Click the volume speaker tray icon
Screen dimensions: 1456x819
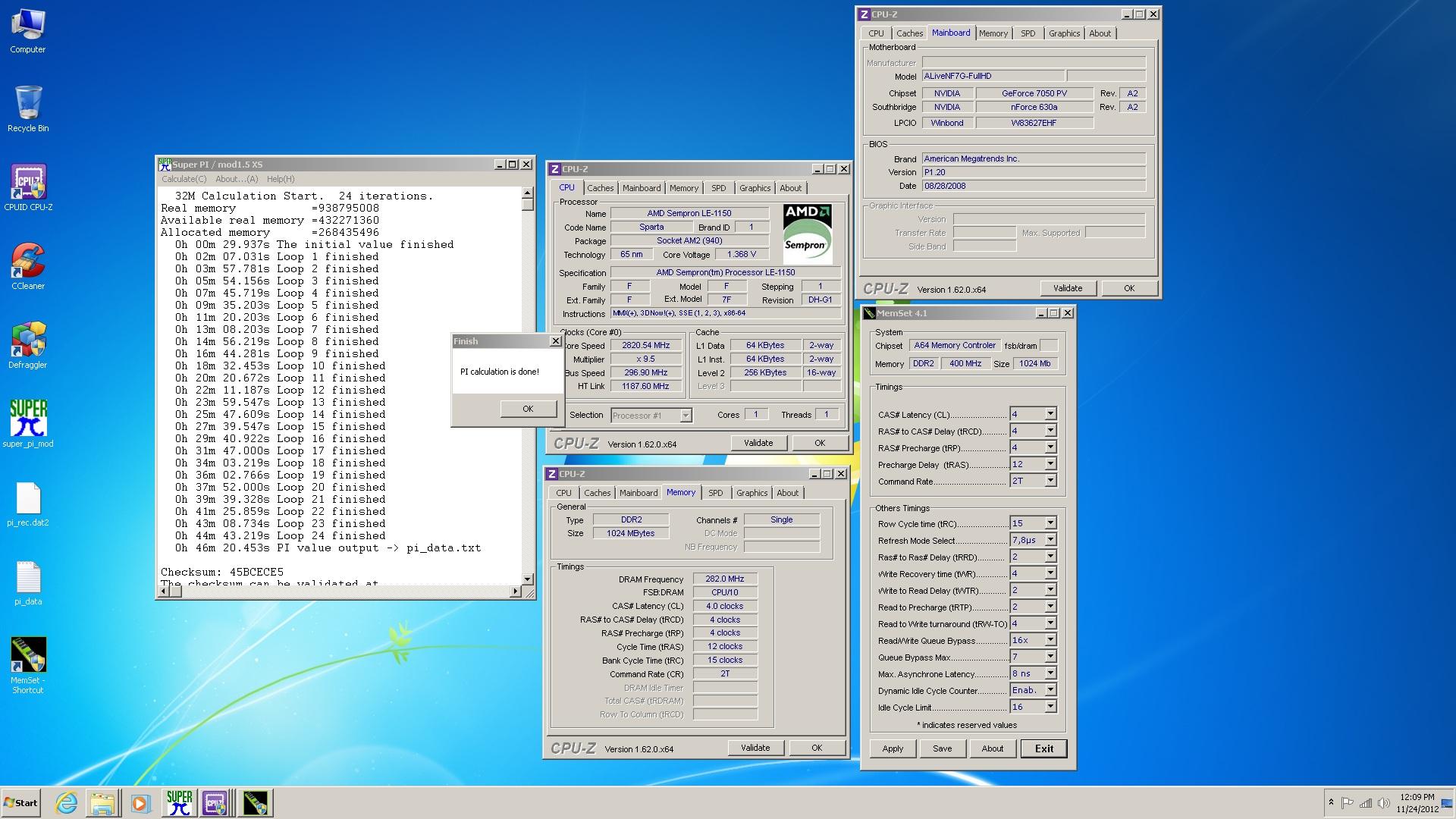(x=1384, y=802)
